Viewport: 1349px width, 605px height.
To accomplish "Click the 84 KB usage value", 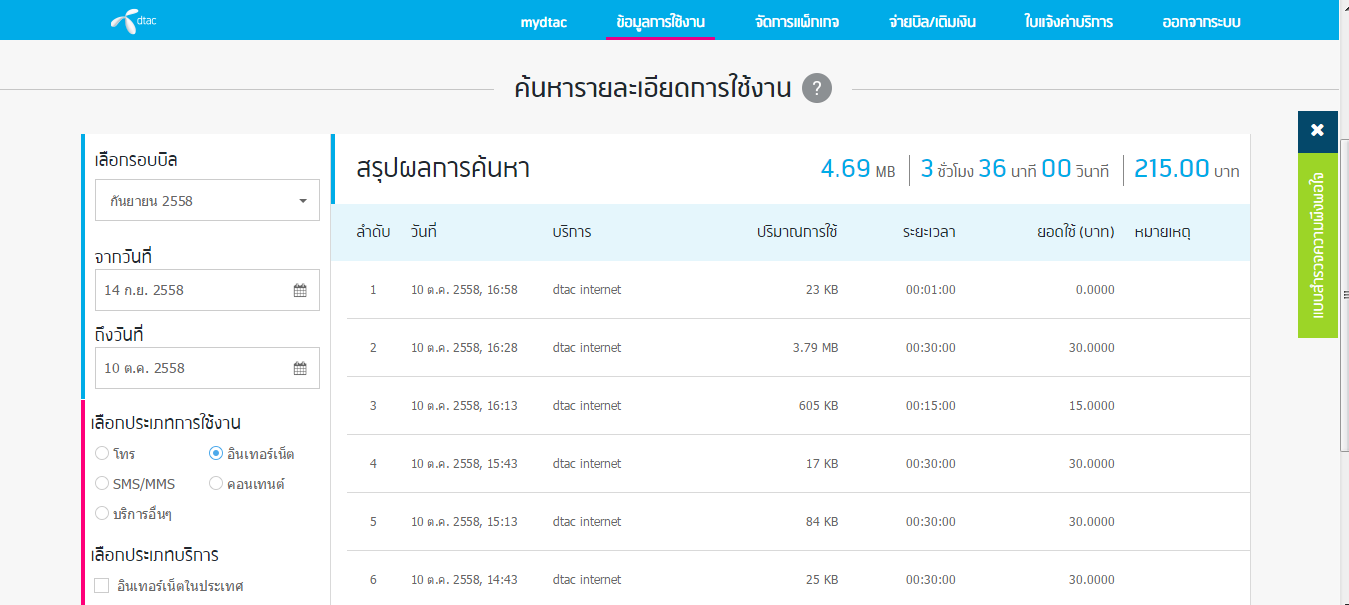I will [821, 522].
